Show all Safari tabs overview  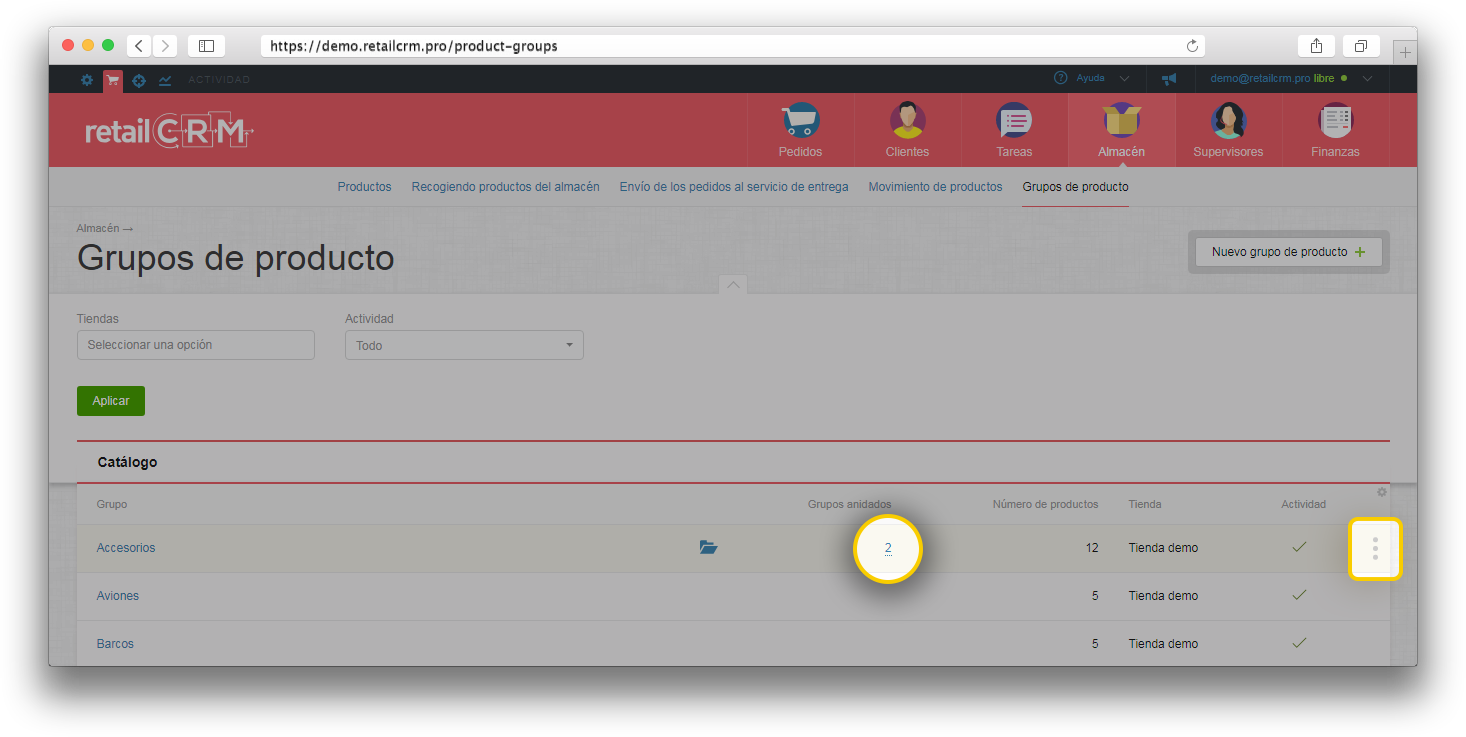(1361, 46)
